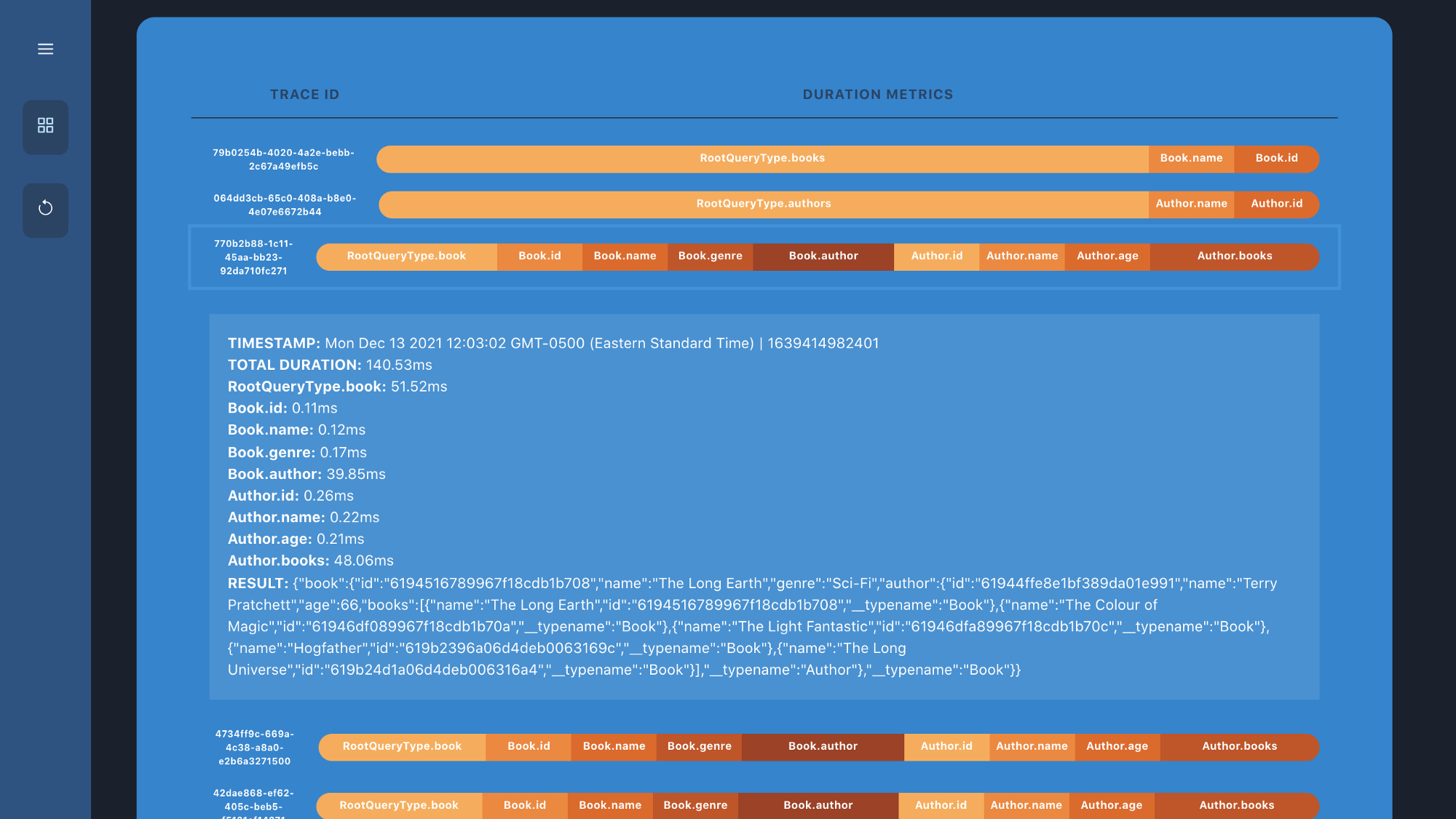1456x819 pixels.
Task: Click the dashboard grid icon
Action: (x=45, y=126)
